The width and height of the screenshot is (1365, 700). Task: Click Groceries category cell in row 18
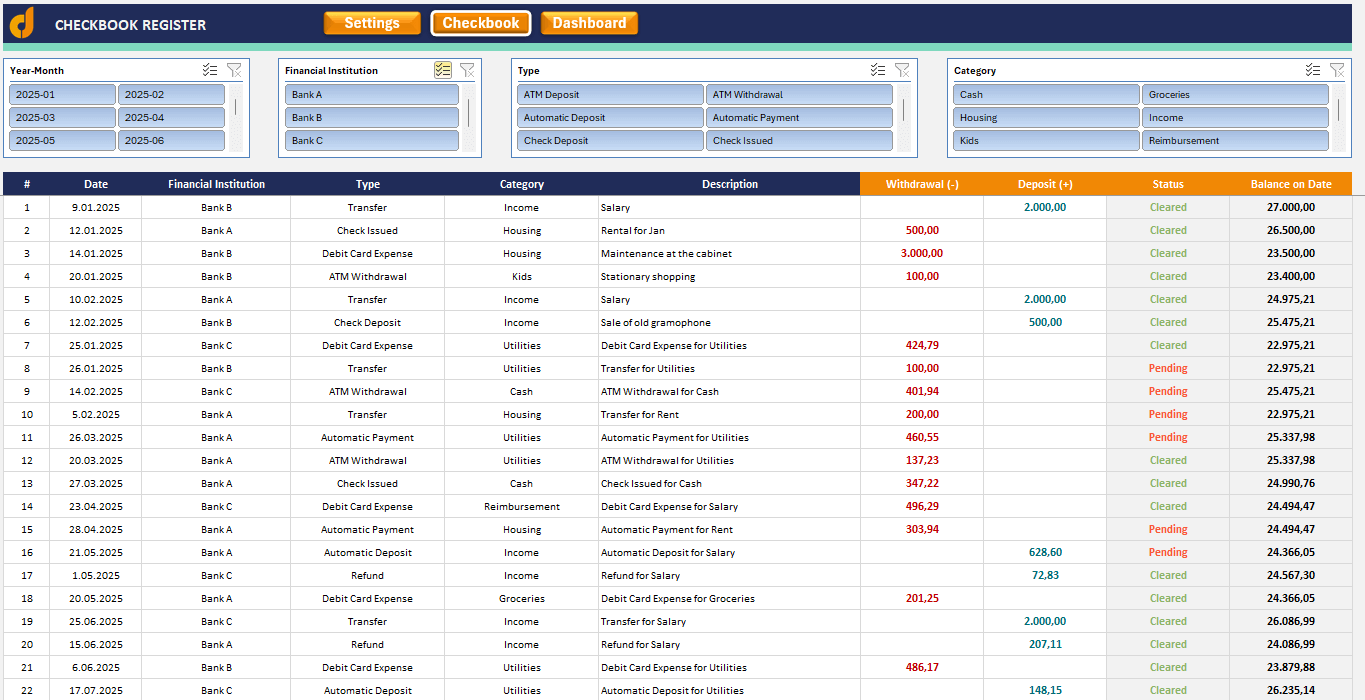point(522,599)
